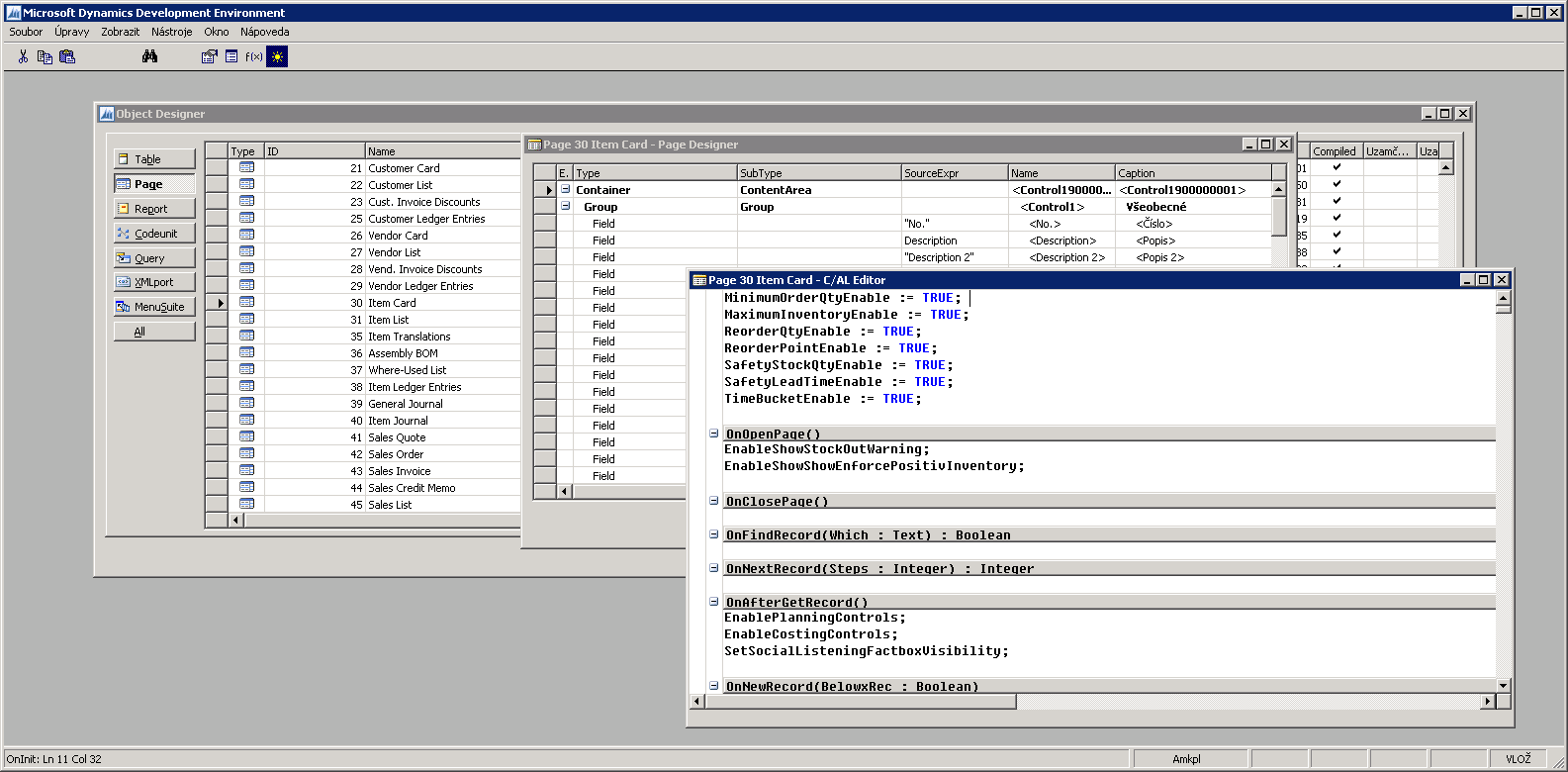This screenshot has height=772, width=1568.
Task: Show all objects with the All button
Action: [x=154, y=332]
